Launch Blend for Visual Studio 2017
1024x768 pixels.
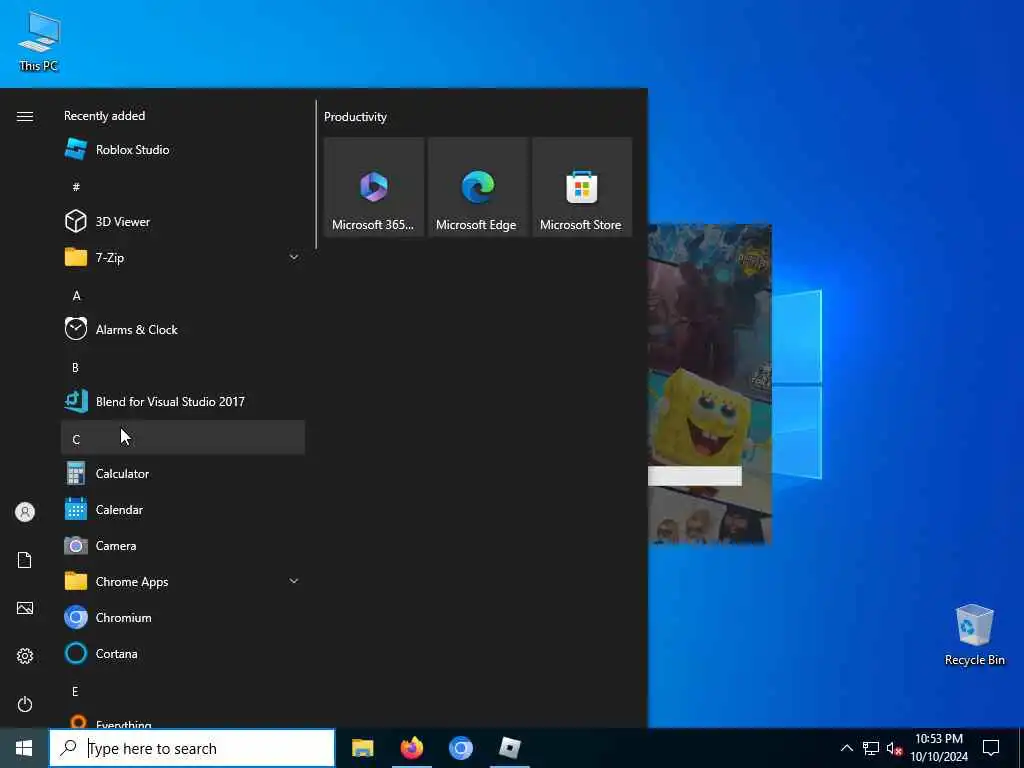click(183, 402)
